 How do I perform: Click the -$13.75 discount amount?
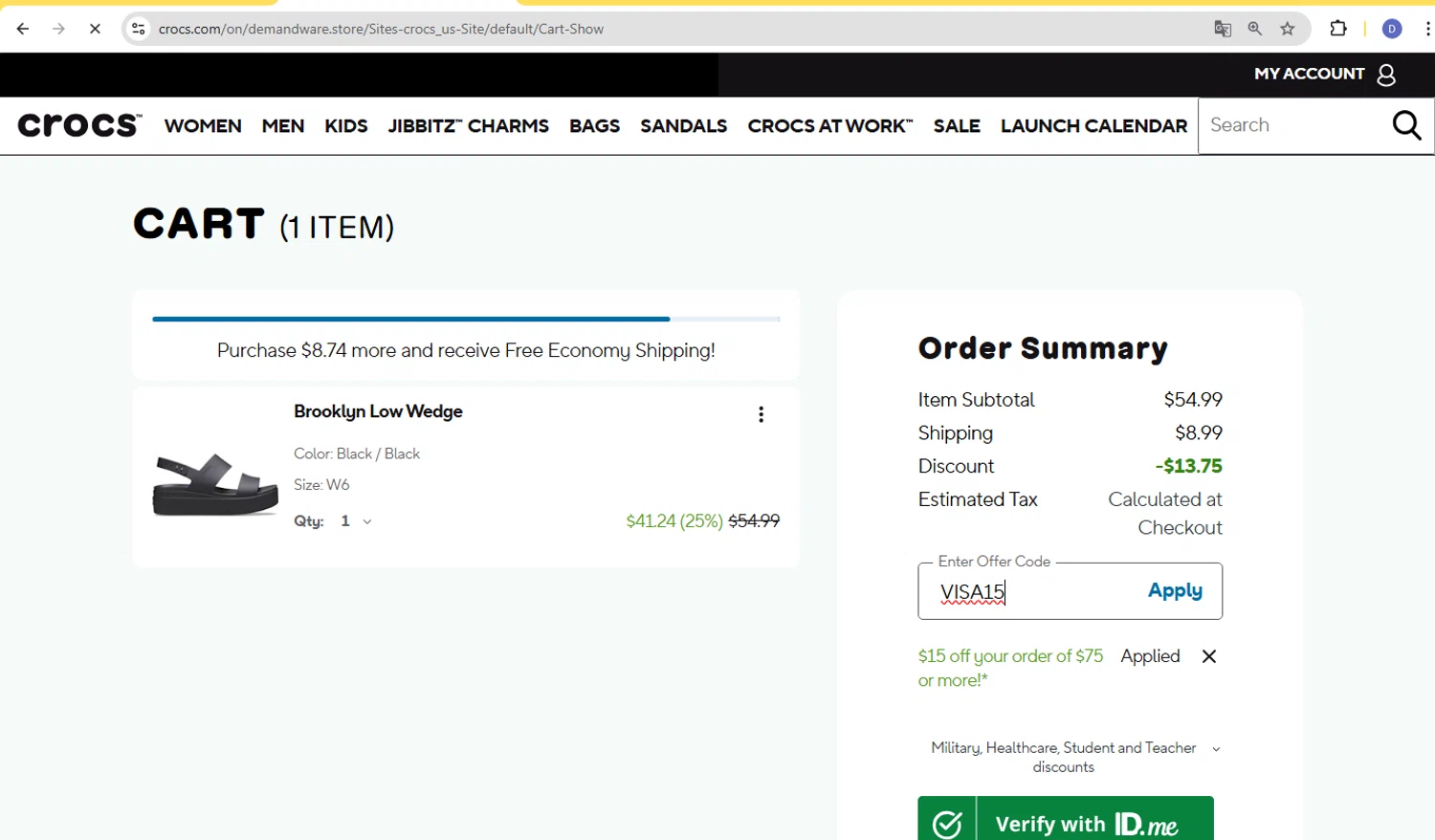[1189, 466]
